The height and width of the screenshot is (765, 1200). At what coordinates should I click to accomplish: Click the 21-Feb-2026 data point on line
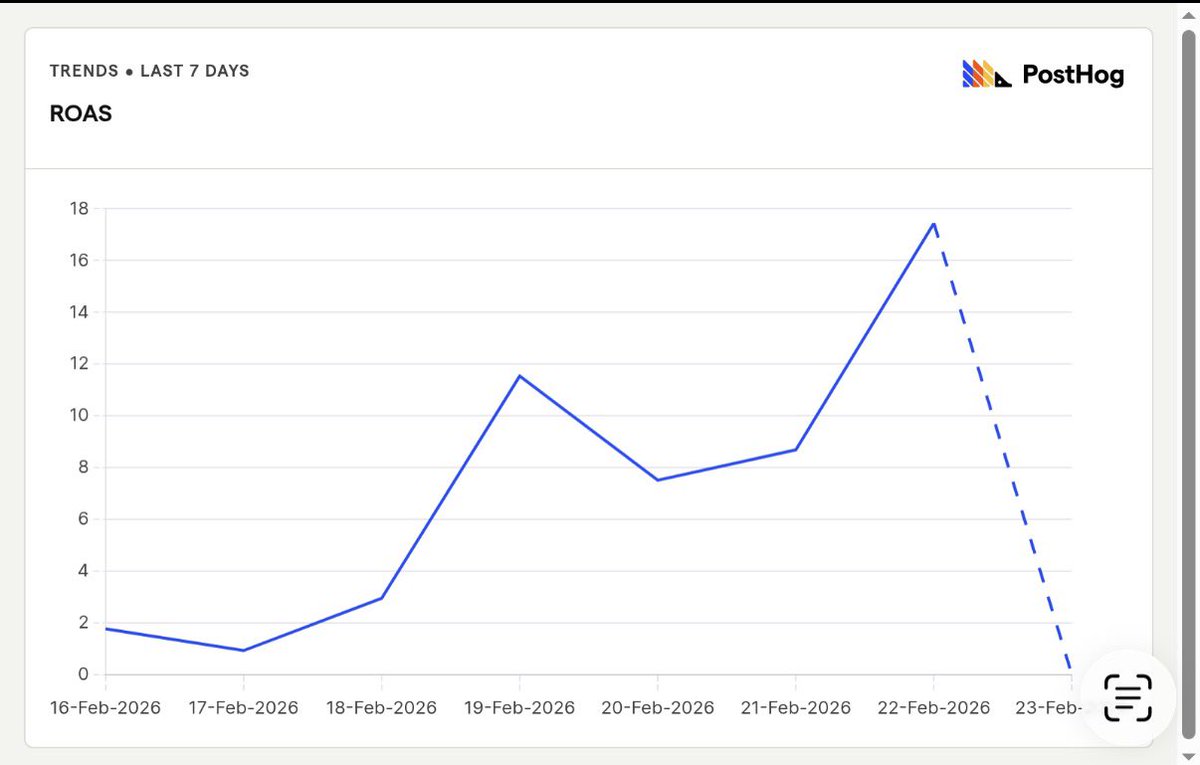click(796, 449)
